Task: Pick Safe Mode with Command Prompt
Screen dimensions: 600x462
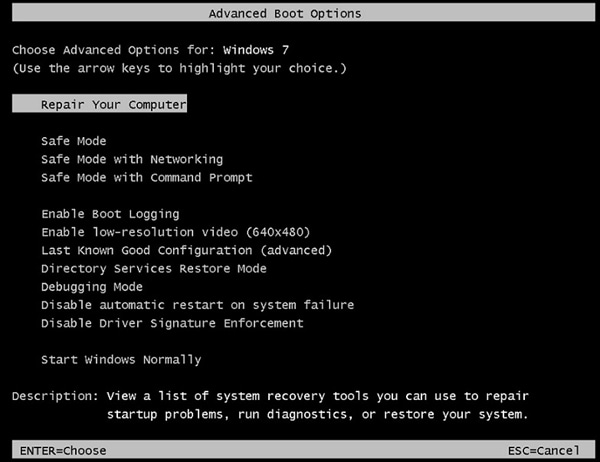Action: (146, 177)
